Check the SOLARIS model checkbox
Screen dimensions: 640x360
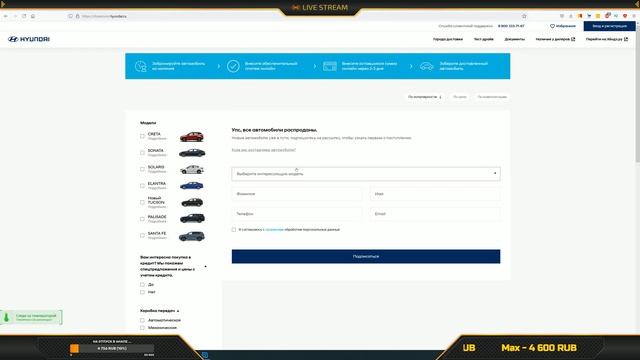pyautogui.click(x=142, y=169)
